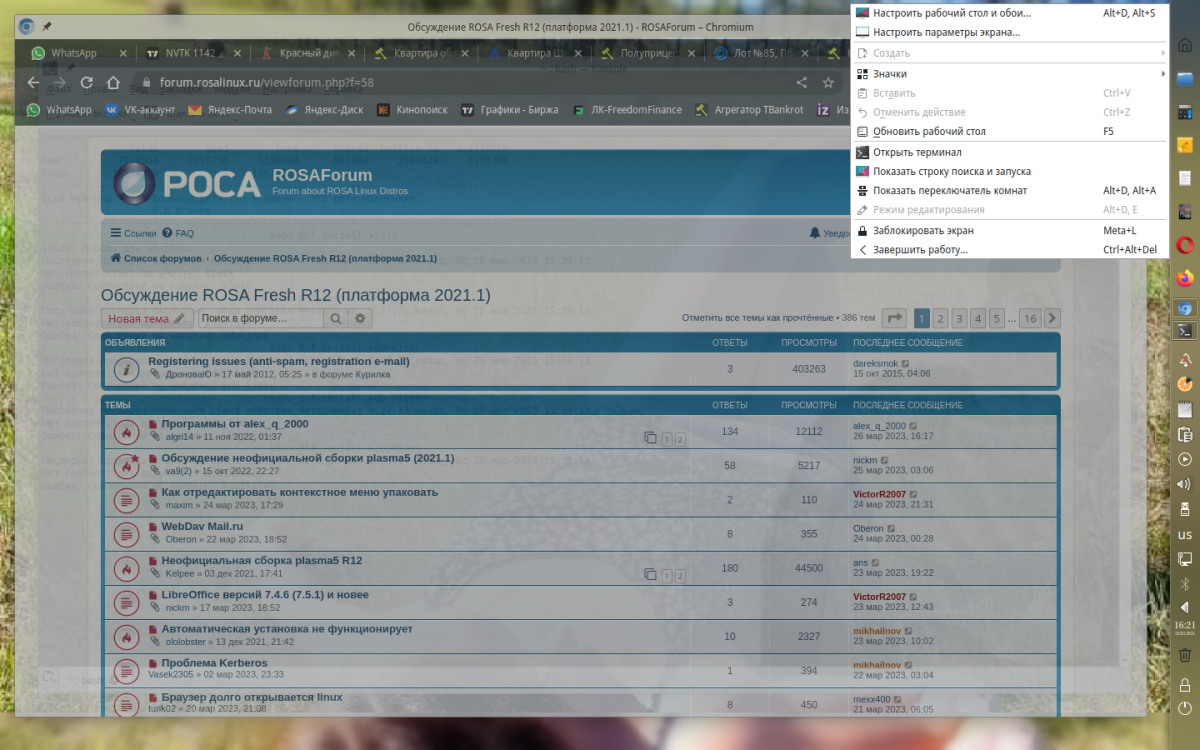Open the 'Кинопоиск' bookmark

(x=412, y=110)
